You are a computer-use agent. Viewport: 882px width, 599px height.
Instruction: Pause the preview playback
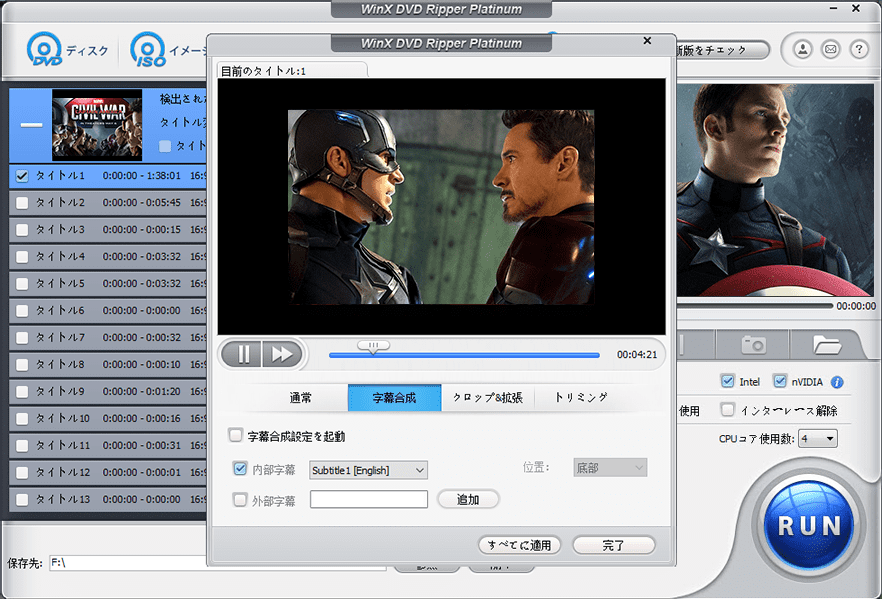[x=242, y=354]
